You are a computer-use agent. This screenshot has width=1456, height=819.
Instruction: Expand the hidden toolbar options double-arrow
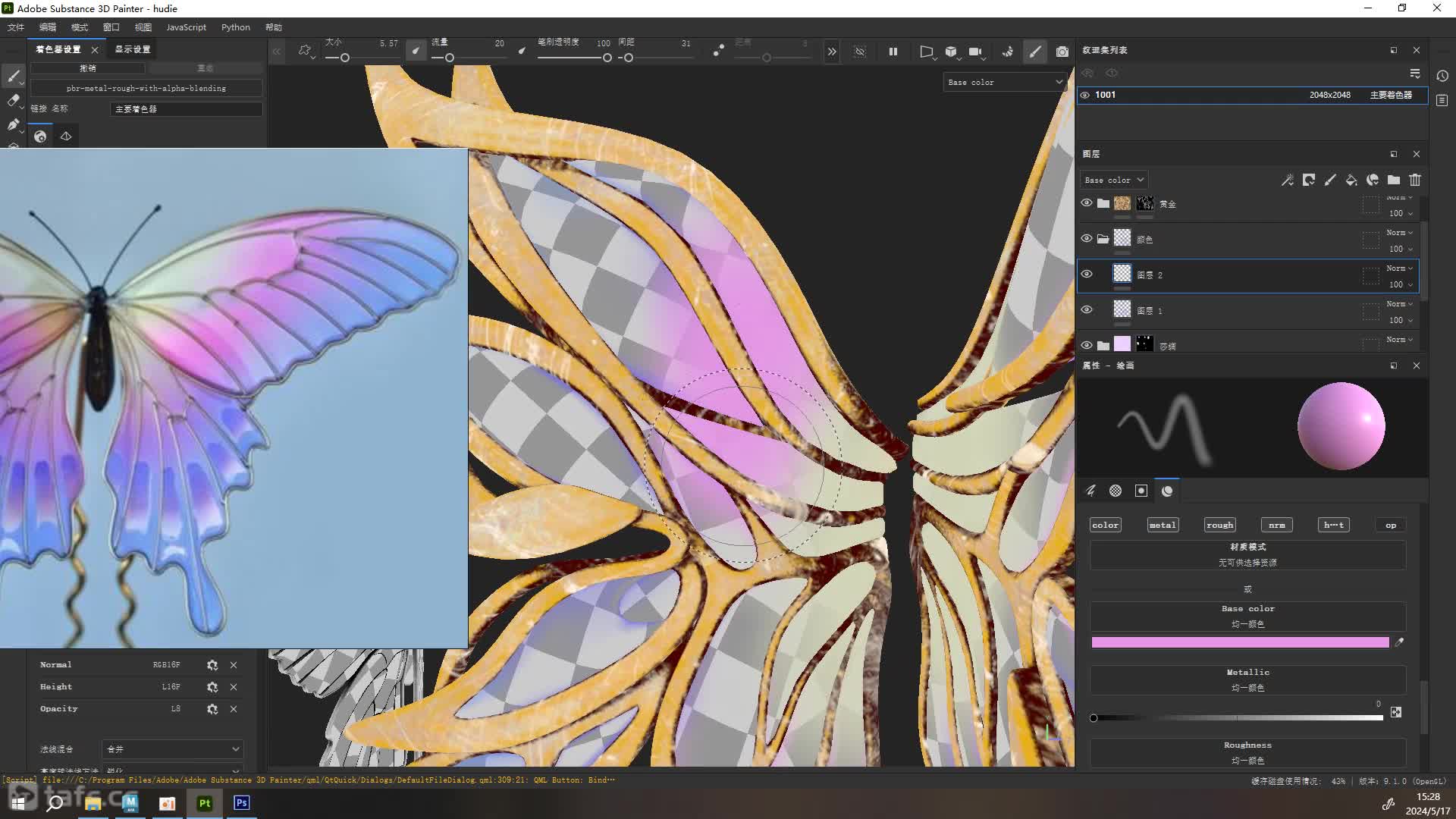click(x=832, y=52)
